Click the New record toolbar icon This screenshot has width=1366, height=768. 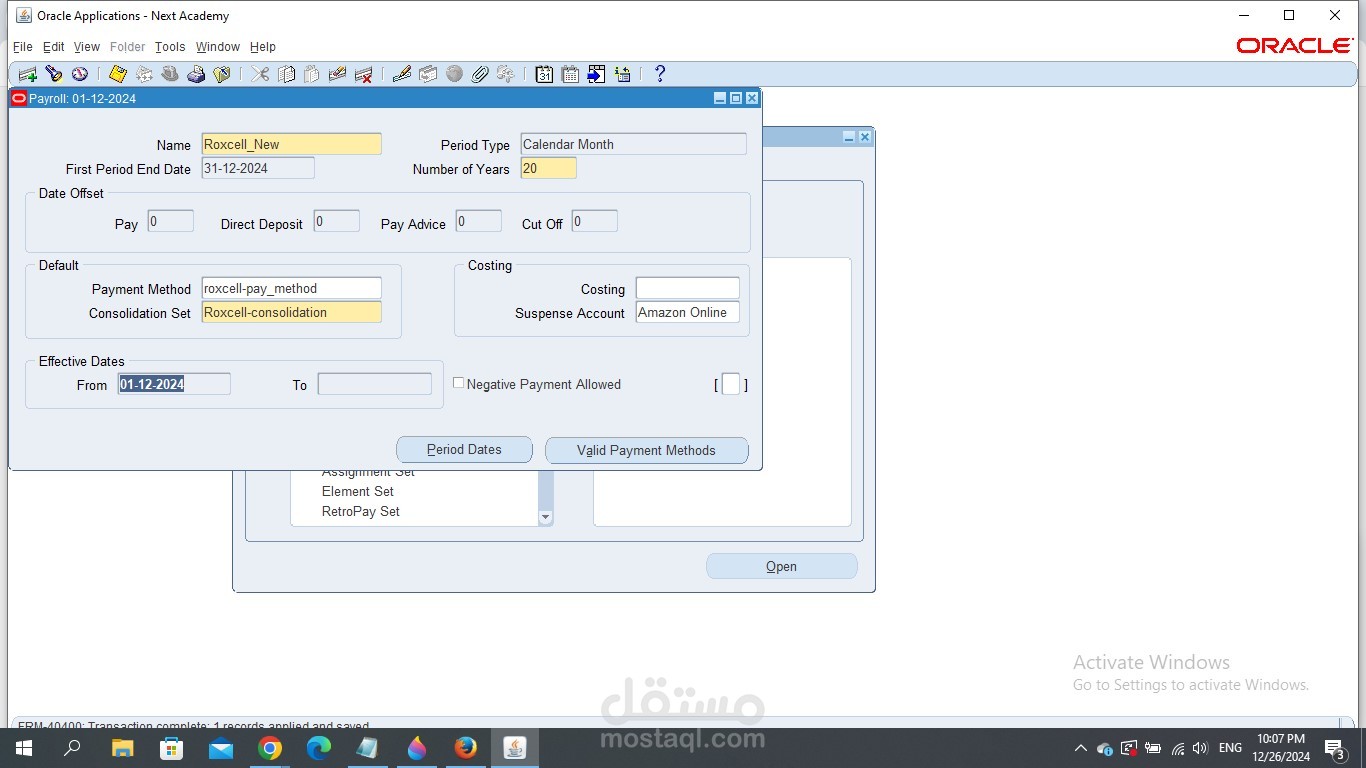tap(28, 74)
